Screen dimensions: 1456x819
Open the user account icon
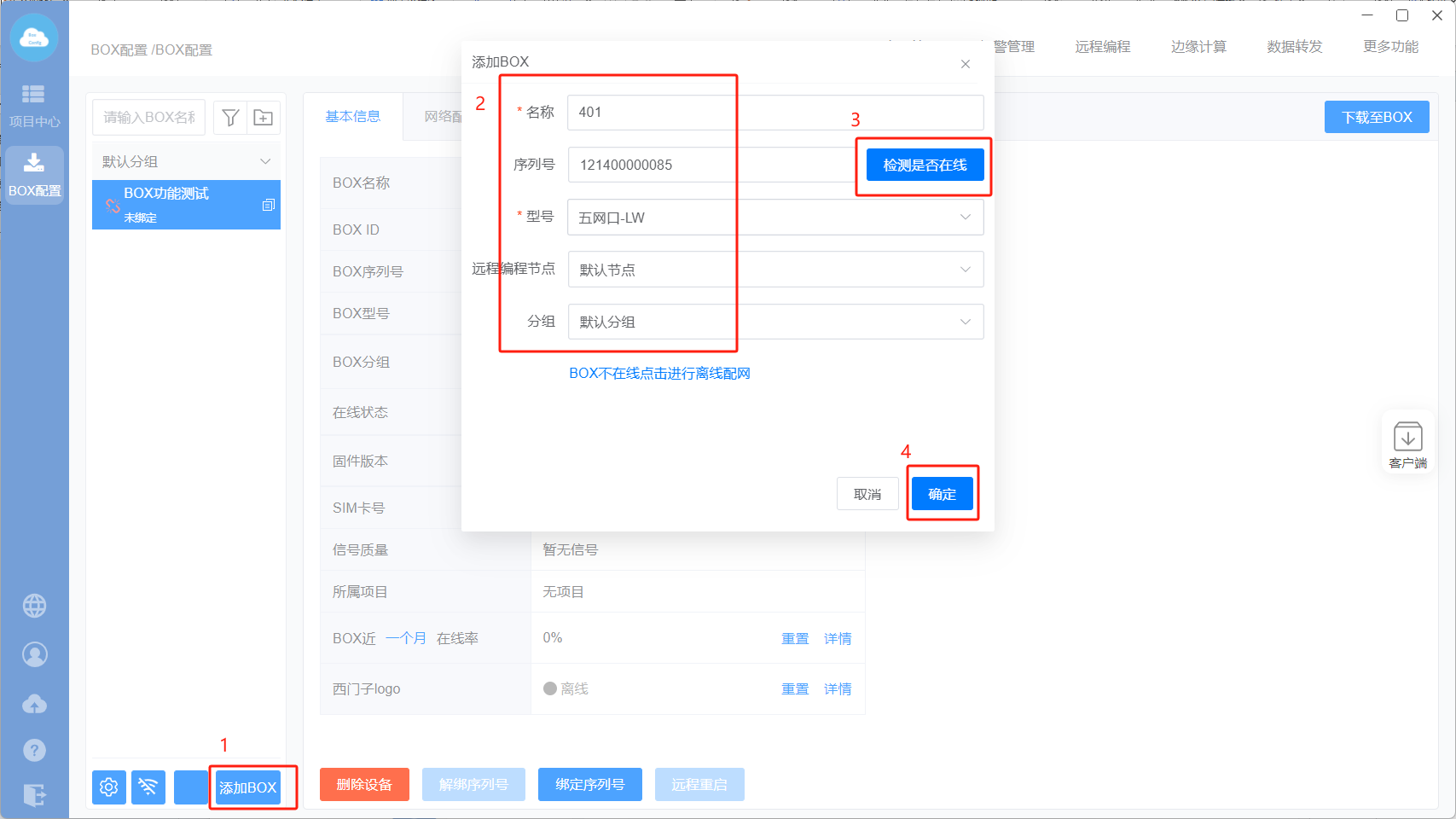pyautogui.click(x=34, y=654)
